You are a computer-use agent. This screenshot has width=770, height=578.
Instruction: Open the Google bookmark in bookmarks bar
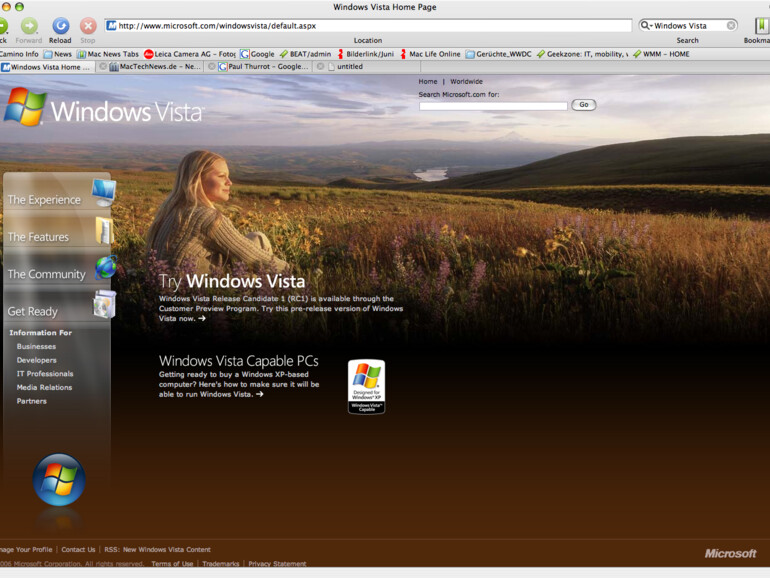coord(257,54)
